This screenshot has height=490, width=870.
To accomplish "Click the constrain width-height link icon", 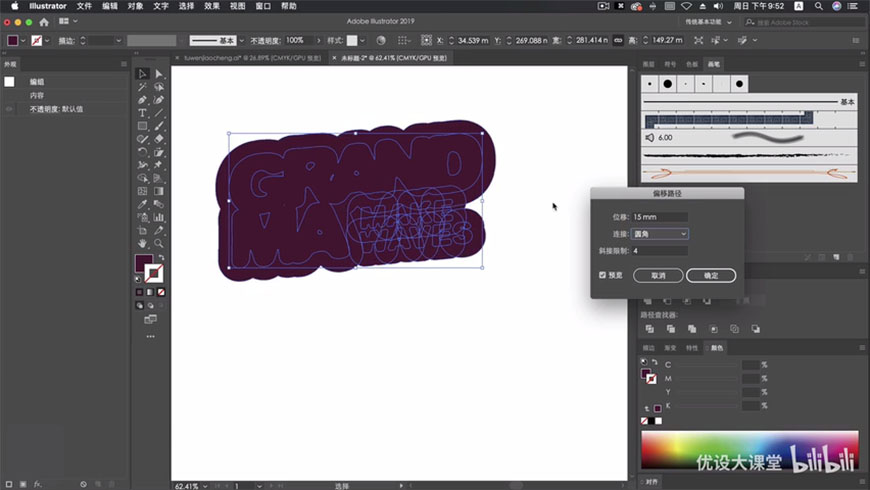I will click(618, 41).
